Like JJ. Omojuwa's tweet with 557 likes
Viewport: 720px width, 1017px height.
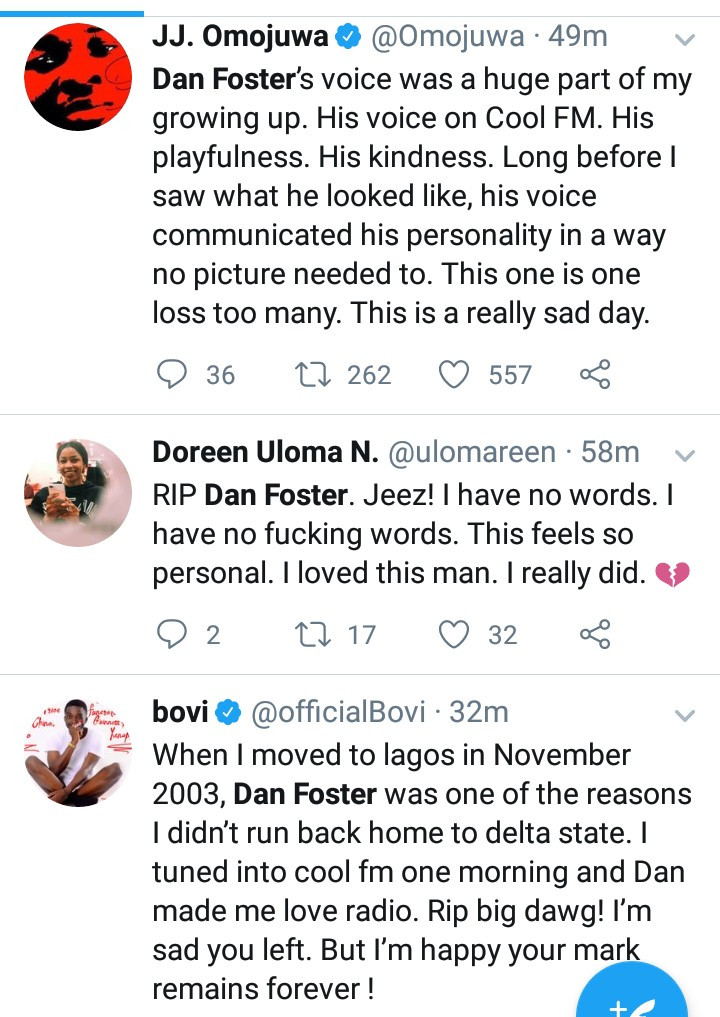point(455,375)
